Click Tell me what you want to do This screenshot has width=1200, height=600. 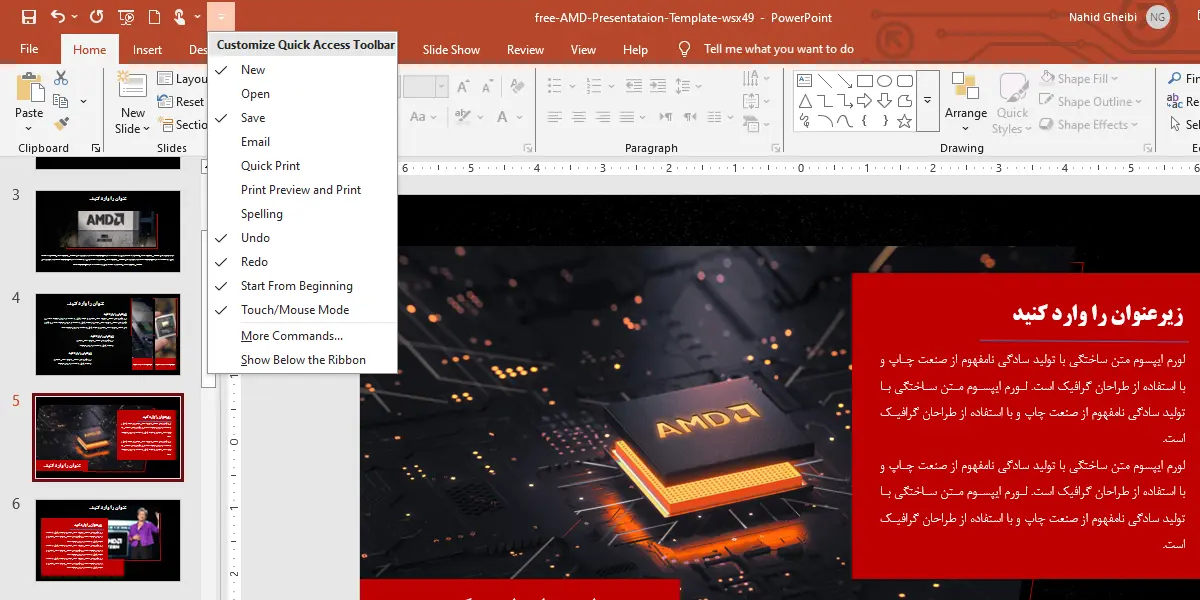[779, 49]
